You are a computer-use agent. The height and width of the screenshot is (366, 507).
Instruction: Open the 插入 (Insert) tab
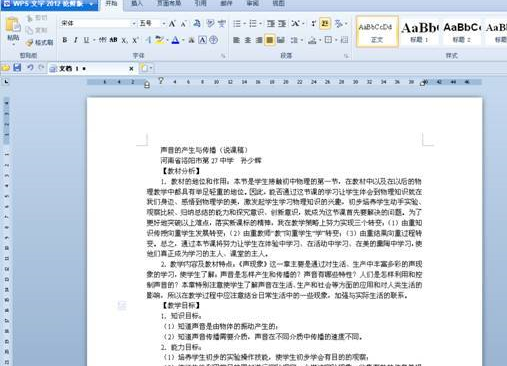click(x=137, y=3)
